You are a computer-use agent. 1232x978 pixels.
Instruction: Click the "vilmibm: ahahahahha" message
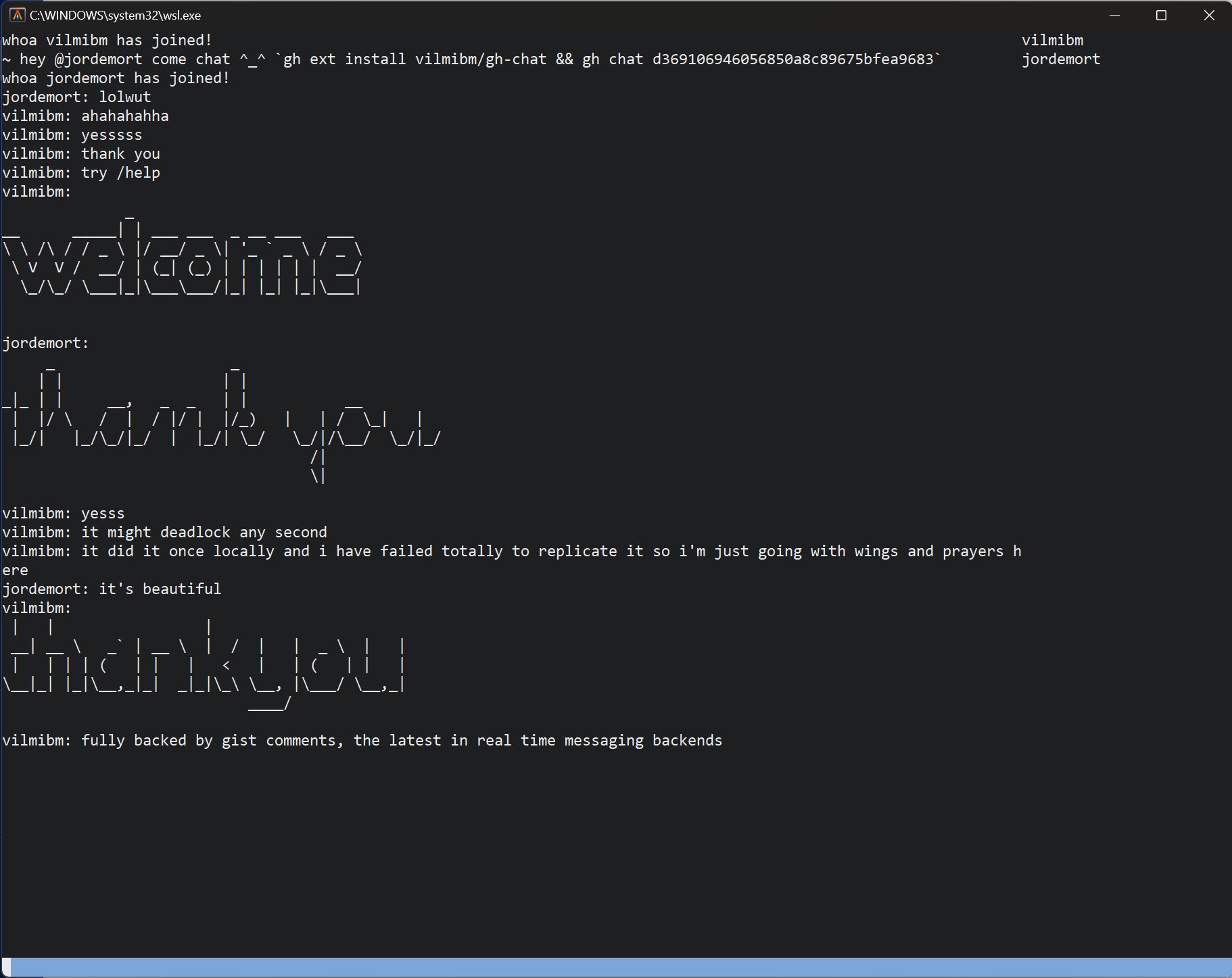click(85, 116)
